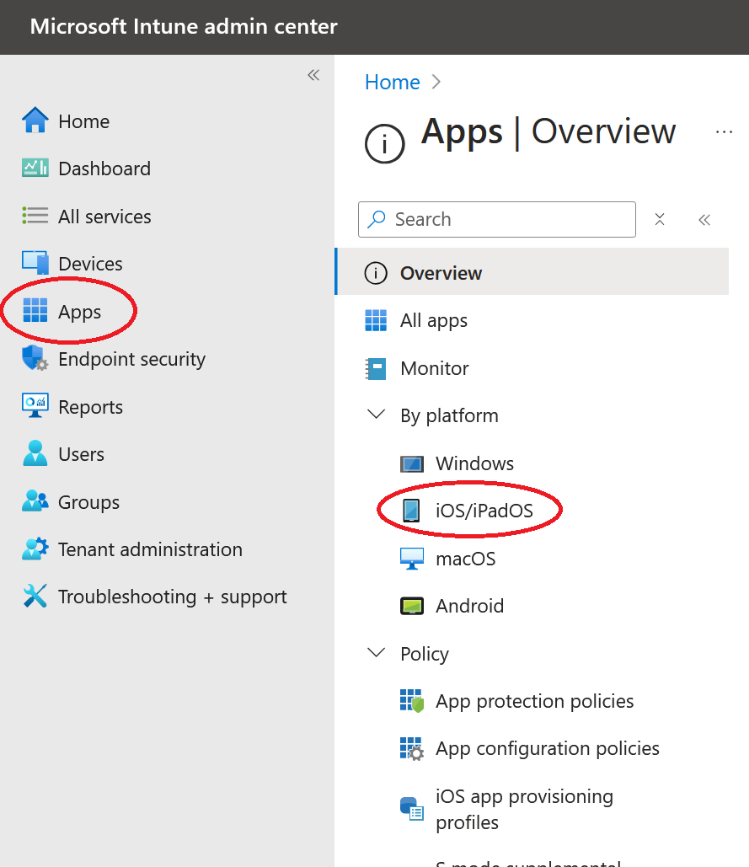Image resolution: width=749 pixels, height=867 pixels.
Task: Collapse the left navigation sidebar
Action: coord(313,75)
